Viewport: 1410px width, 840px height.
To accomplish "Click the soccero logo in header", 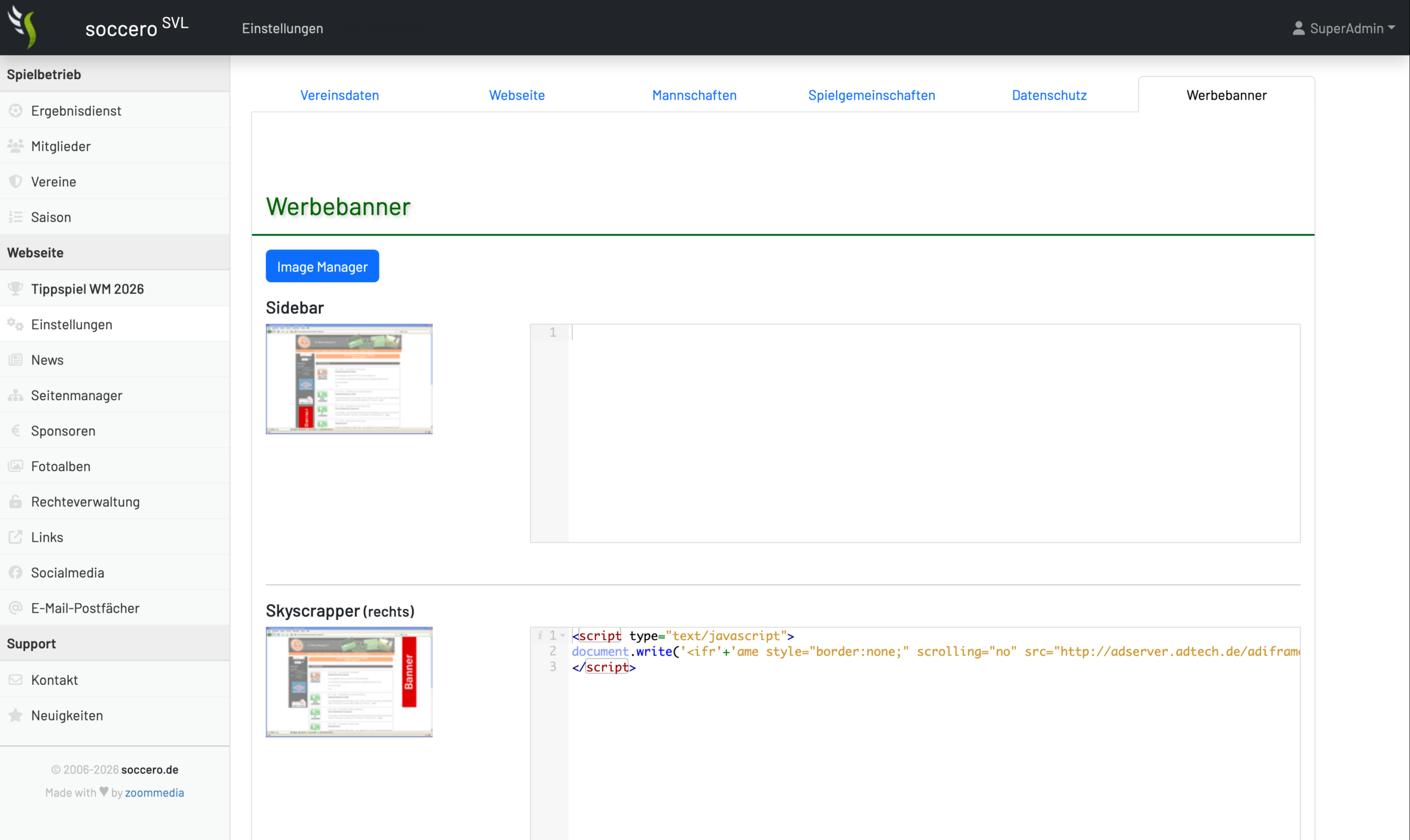I will click(24, 27).
